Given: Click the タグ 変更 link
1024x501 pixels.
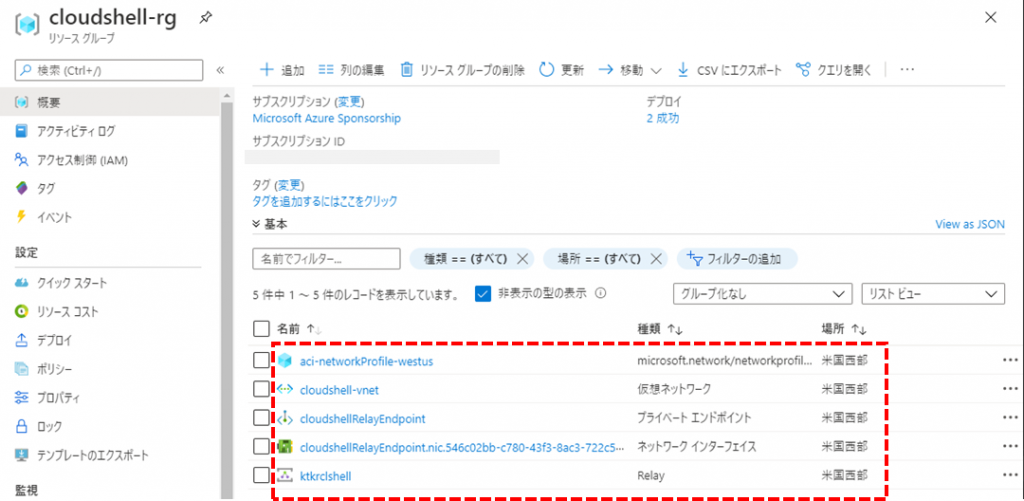Looking at the screenshot, I should [291, 185].
